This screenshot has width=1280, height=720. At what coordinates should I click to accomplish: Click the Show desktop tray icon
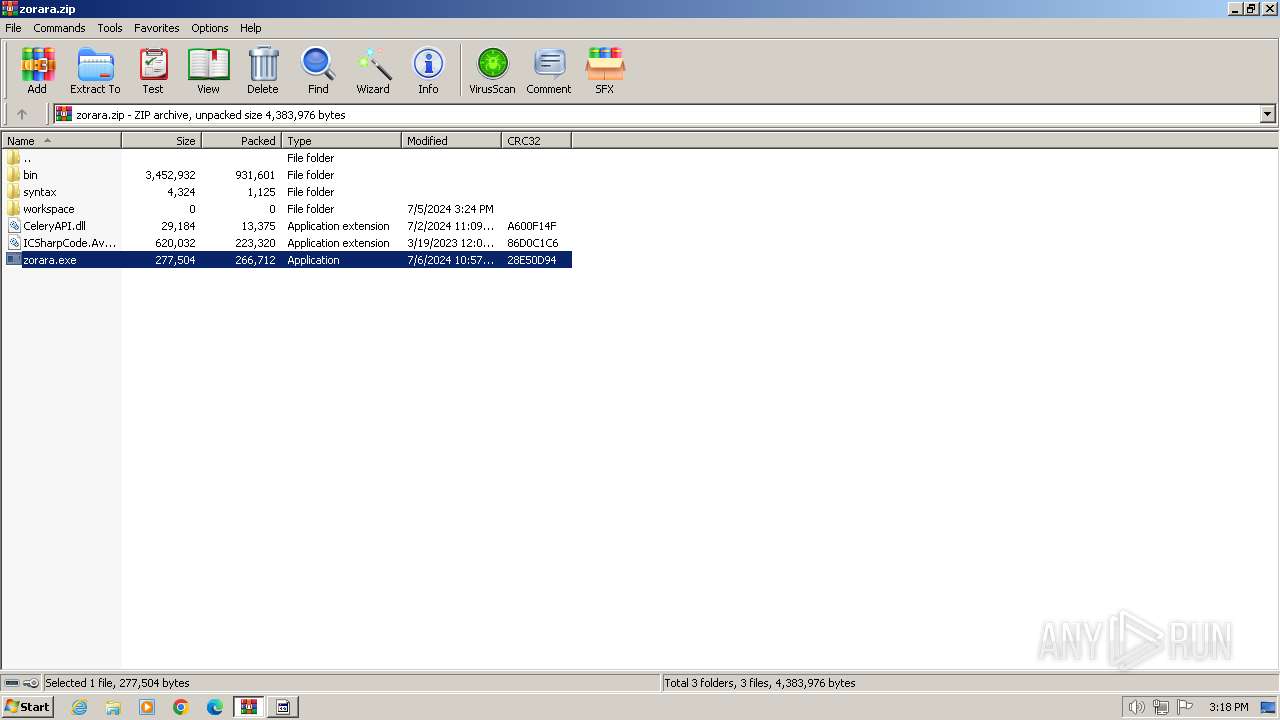1268,707
